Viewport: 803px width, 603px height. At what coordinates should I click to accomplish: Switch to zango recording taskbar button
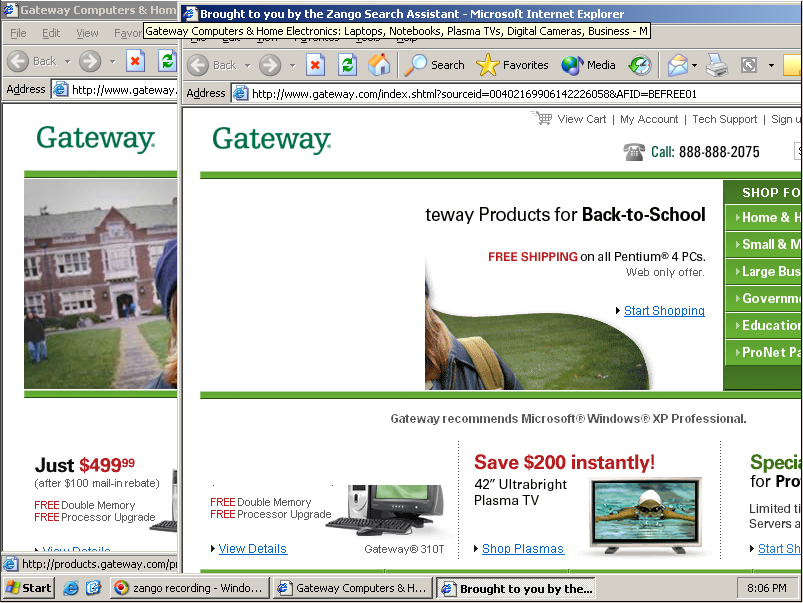point(189,588)
